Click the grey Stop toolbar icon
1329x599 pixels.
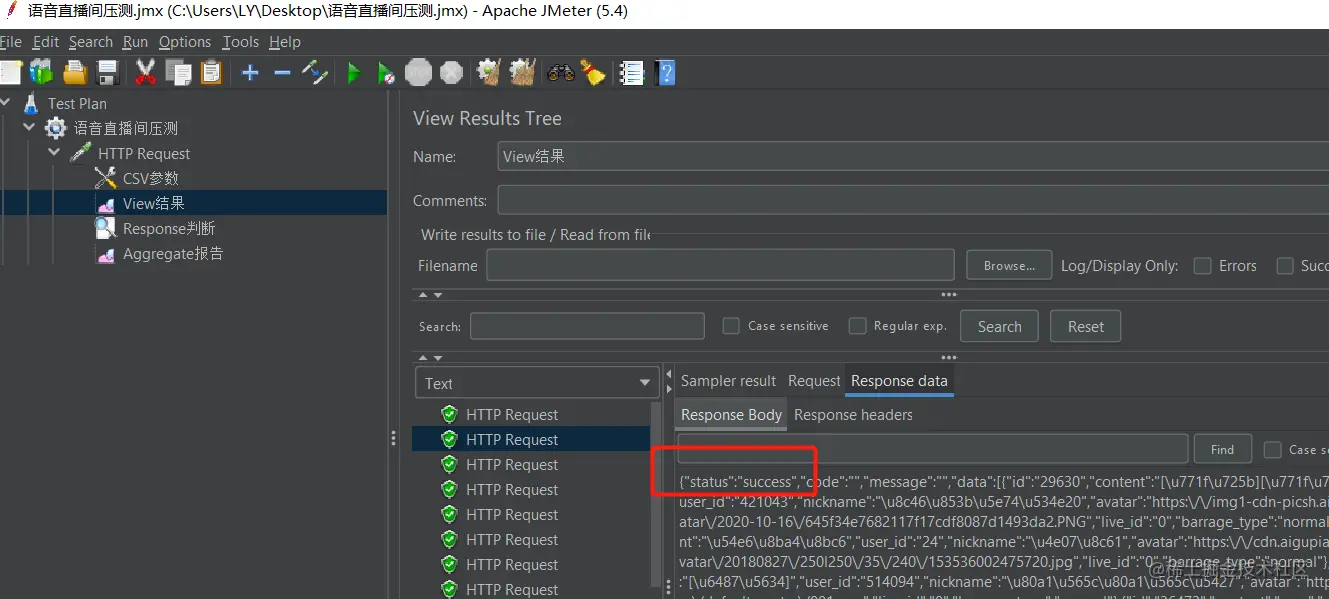(x=419, y=72)
